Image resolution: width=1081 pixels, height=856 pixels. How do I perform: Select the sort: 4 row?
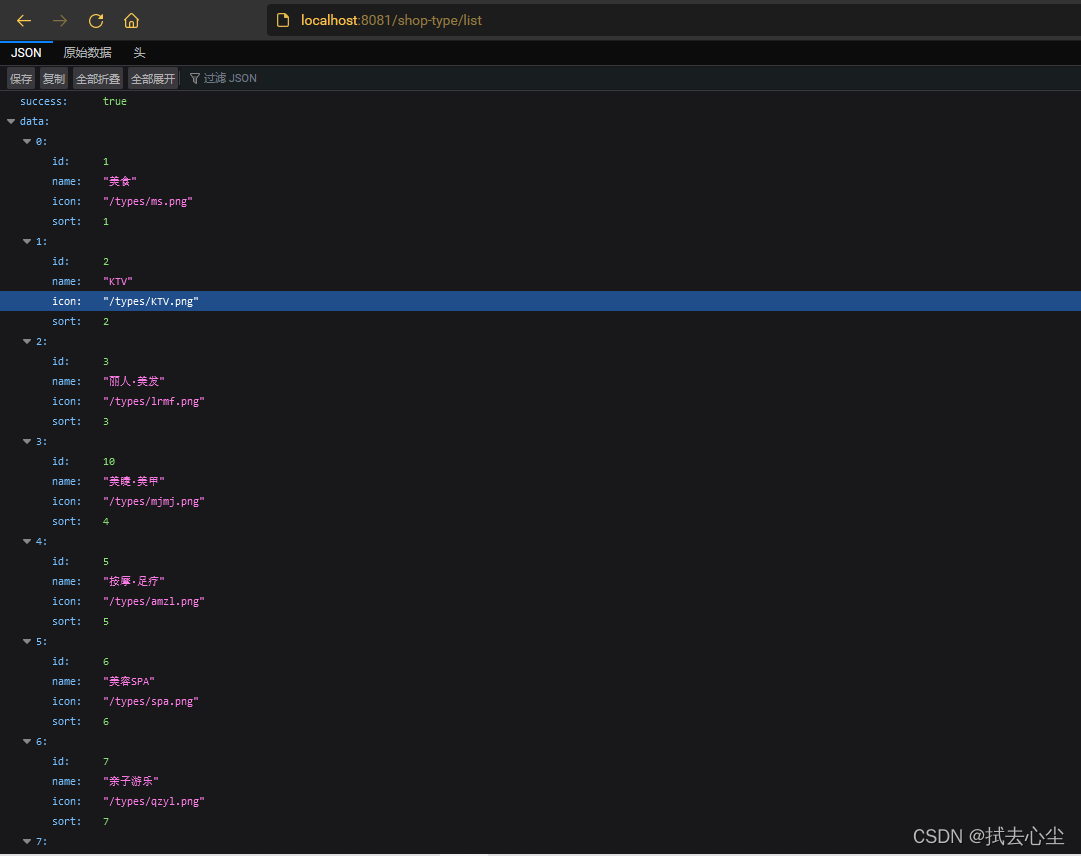point(540,521)
